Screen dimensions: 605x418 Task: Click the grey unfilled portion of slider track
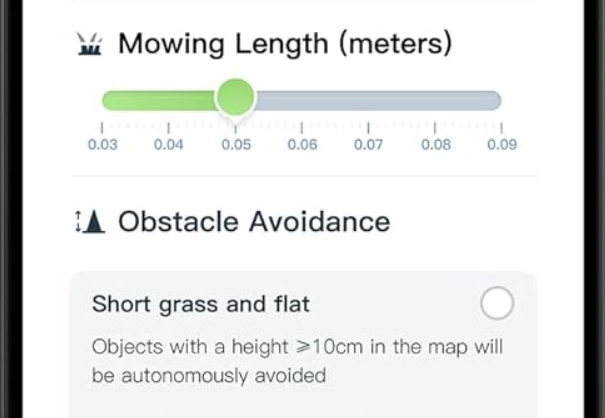(378, 101)
